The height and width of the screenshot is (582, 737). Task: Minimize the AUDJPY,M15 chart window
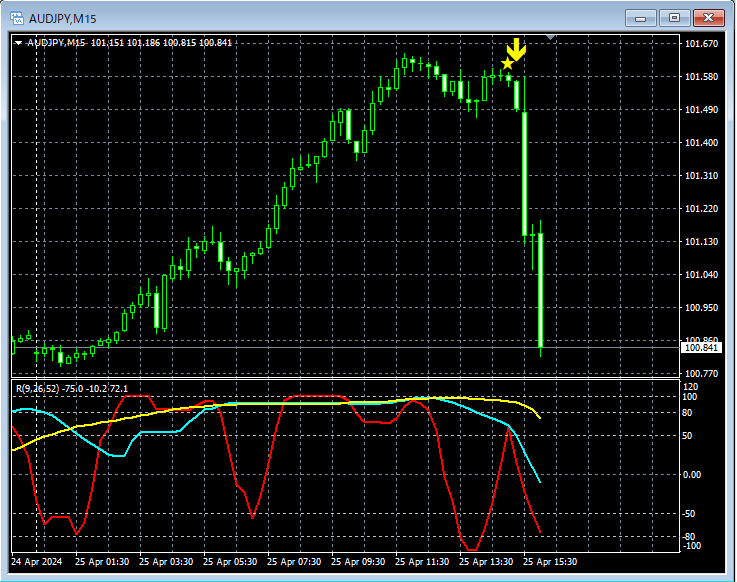pyautogui.click(x=642, y=17)
